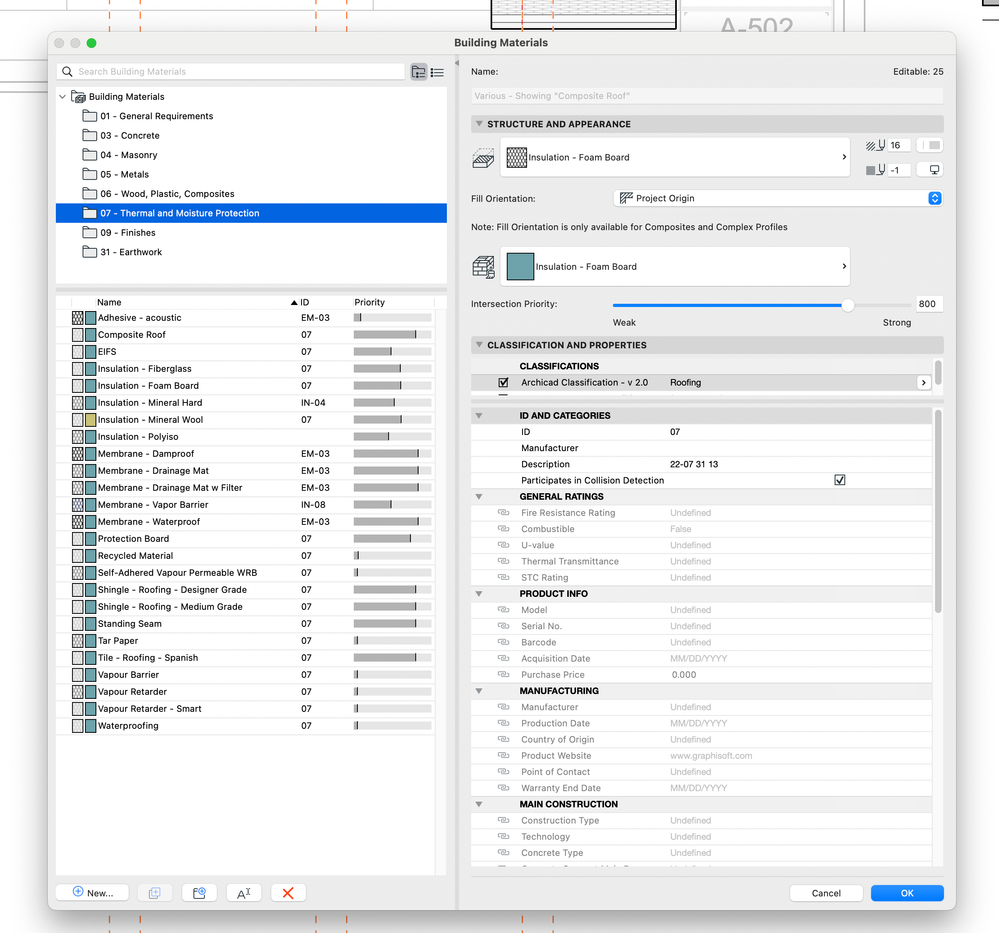Click the Building Materials root folder icon
The height and width of the screenshot is (933, 999).
point(78,97)
